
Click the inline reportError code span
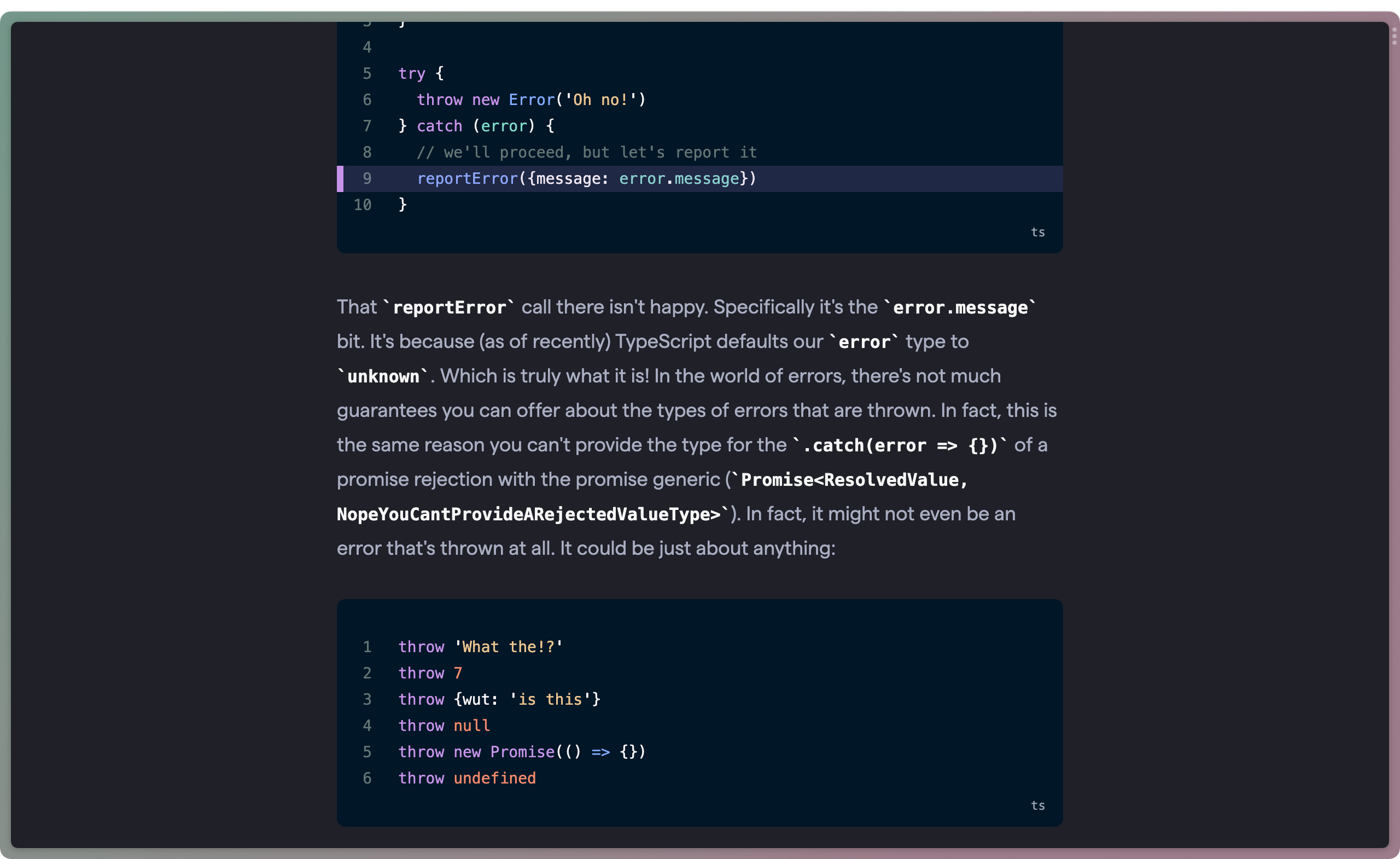pos(451,307)
